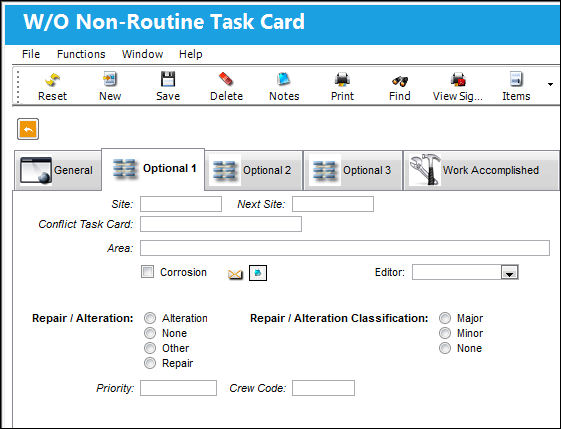
Task: Switch to the General tab
Action: 58,170
